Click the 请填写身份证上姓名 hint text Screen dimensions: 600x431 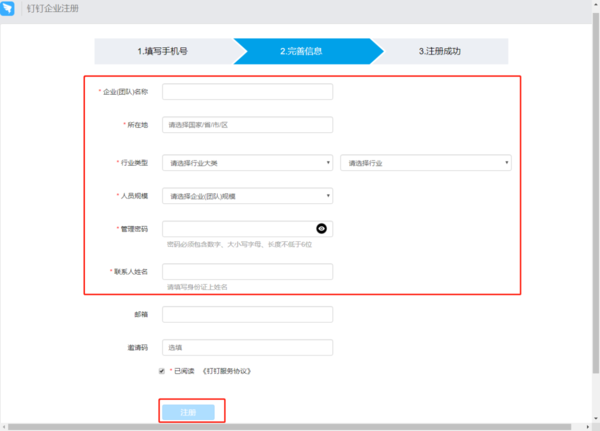(197, 287)
